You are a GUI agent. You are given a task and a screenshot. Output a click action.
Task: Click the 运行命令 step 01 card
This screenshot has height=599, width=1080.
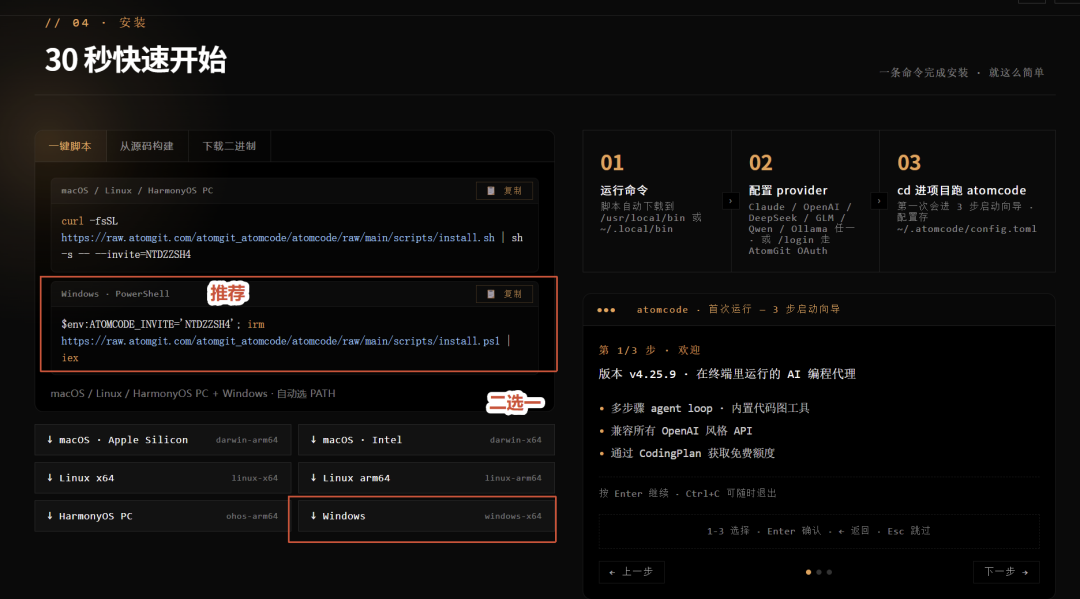(657, 201)
